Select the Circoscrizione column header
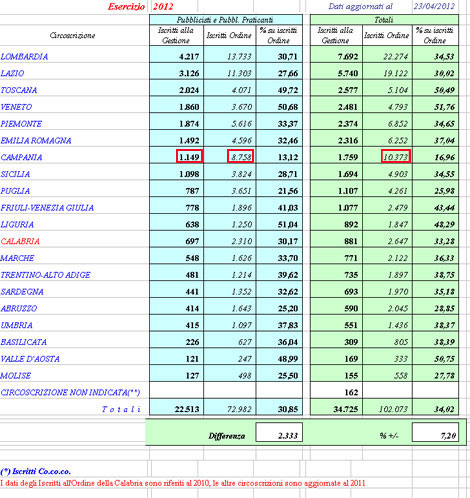The height and width of the screenshot is (498, 470). coord(73,35)
